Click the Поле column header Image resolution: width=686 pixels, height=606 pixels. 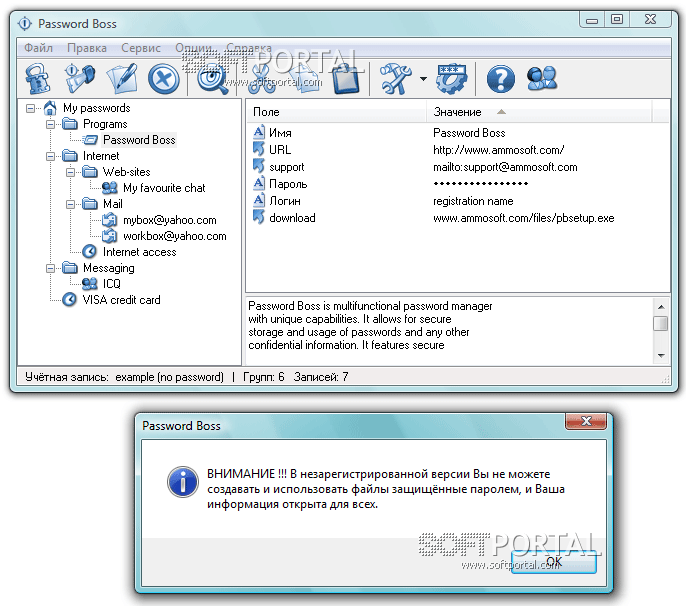click(336, 112)
